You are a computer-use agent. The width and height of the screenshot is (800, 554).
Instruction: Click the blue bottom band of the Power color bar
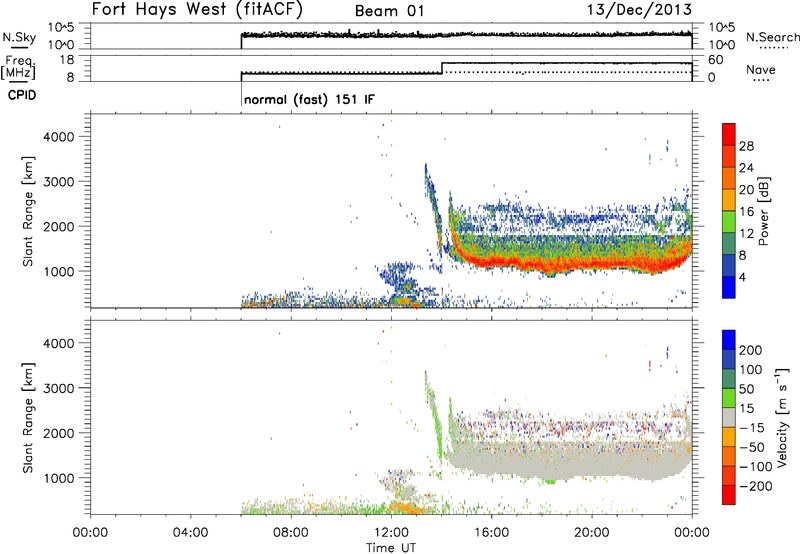[729, 287]
